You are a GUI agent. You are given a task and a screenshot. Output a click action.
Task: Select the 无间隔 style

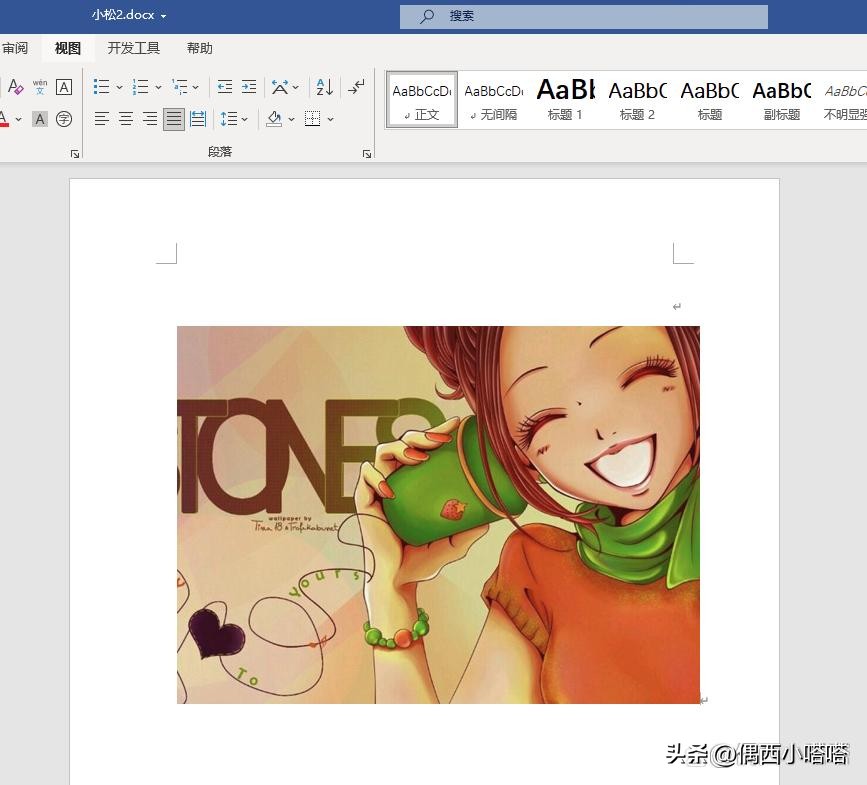tap(493, 100)
